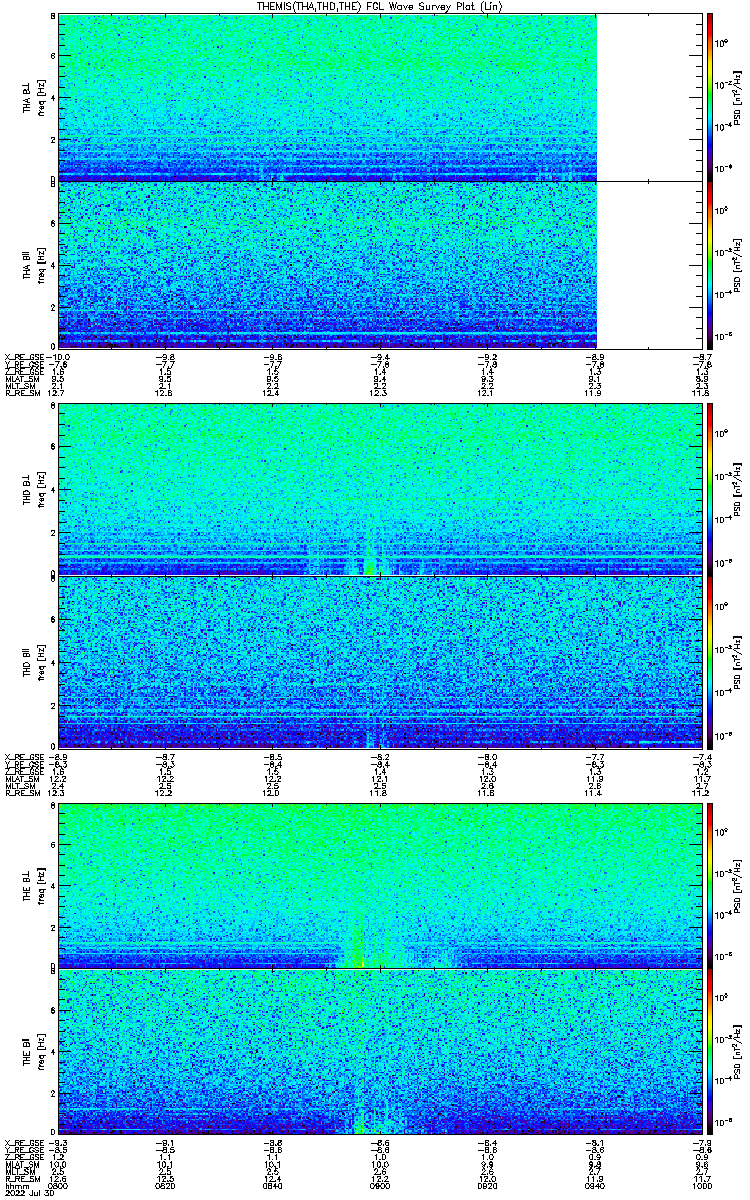Click the X_RE_GSE label under the THE panels
Screen dimensions: 750x1200
23,1143
